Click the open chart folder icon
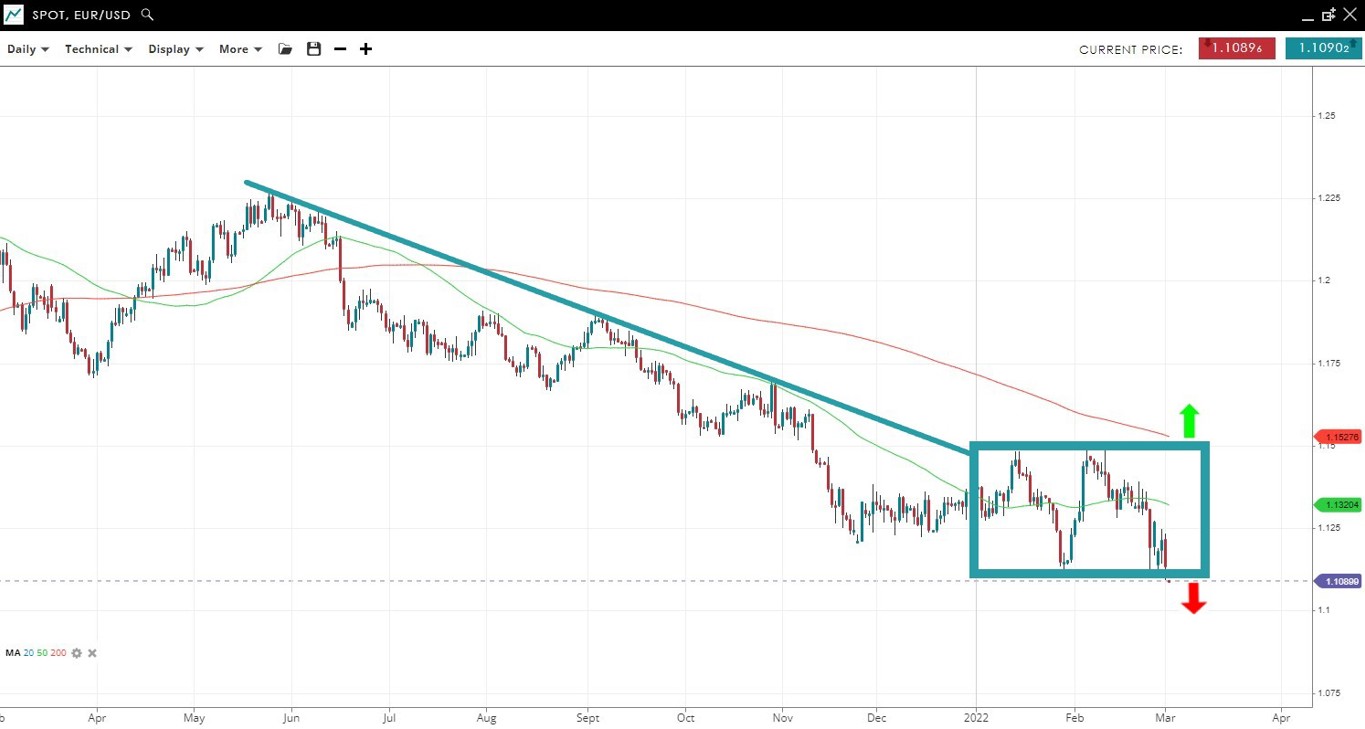This screenshot has height=729, width=1365. (x=285, y=49)
